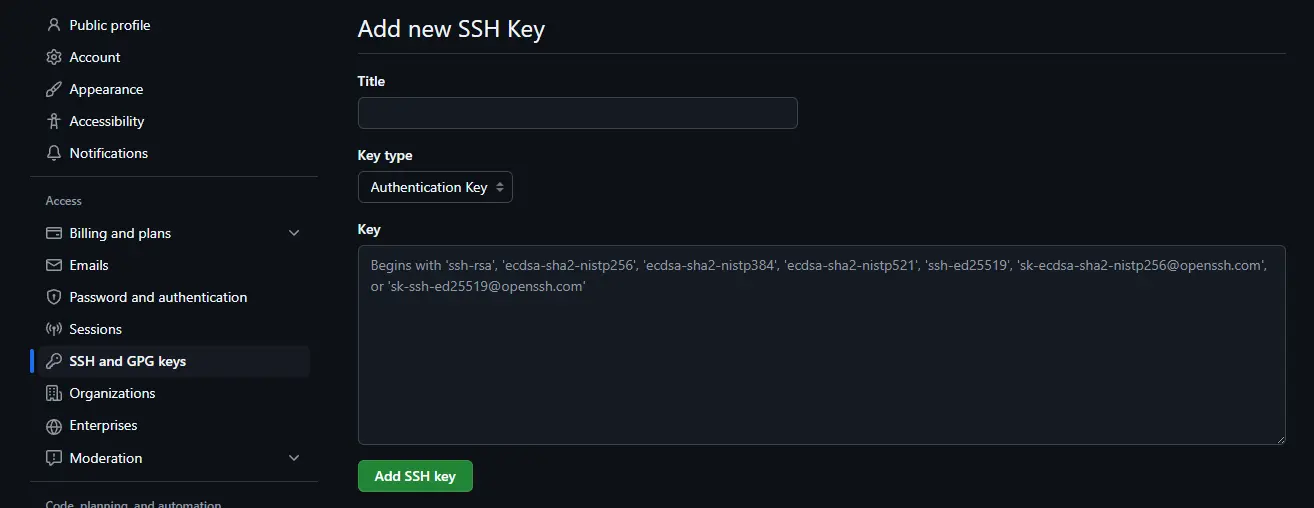Expand the Billing and plans chevron

click(294, 233)
